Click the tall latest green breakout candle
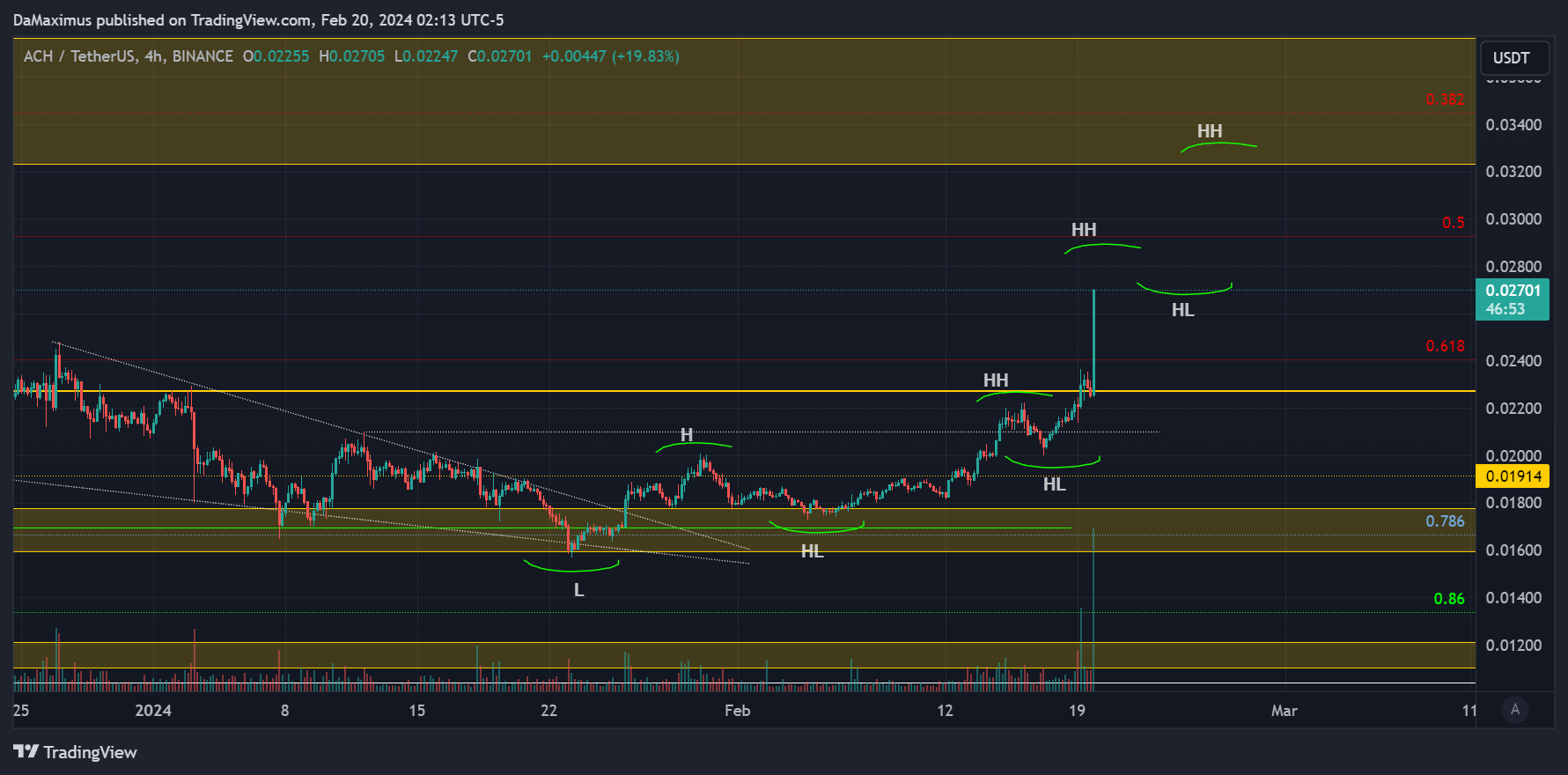This screenshot has height=775, width=1568. click(1093, 342)
